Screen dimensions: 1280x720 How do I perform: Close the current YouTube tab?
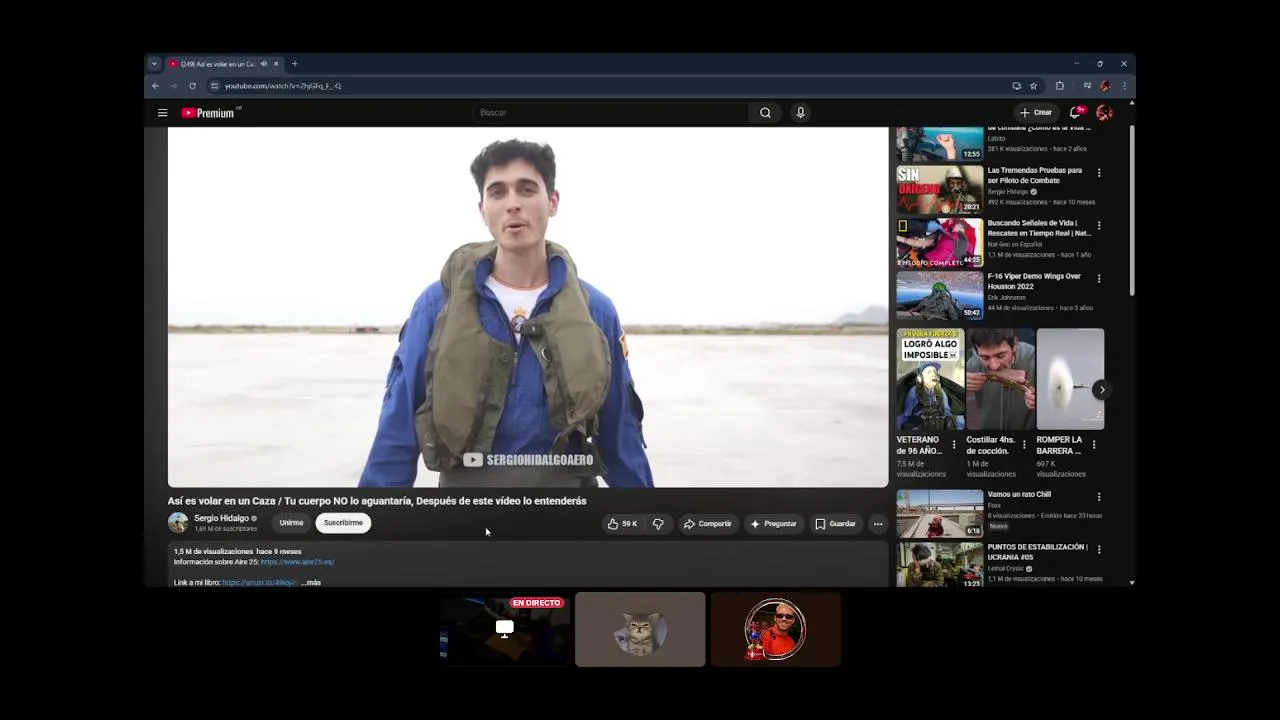click(276, 64)
